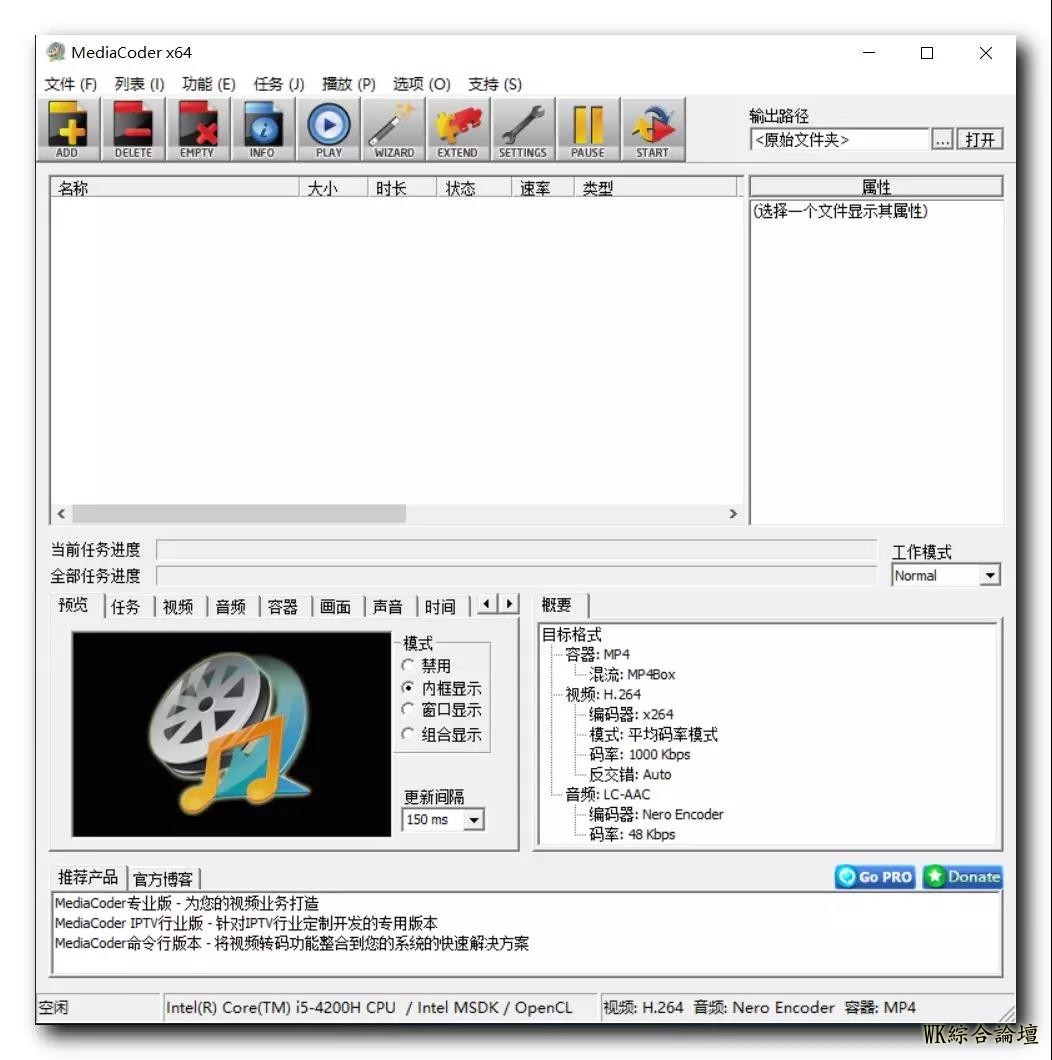This screenshot has width=1052, height=1060.
Task: Open the EXTEND puzzle icon
Action: point(458,129)
